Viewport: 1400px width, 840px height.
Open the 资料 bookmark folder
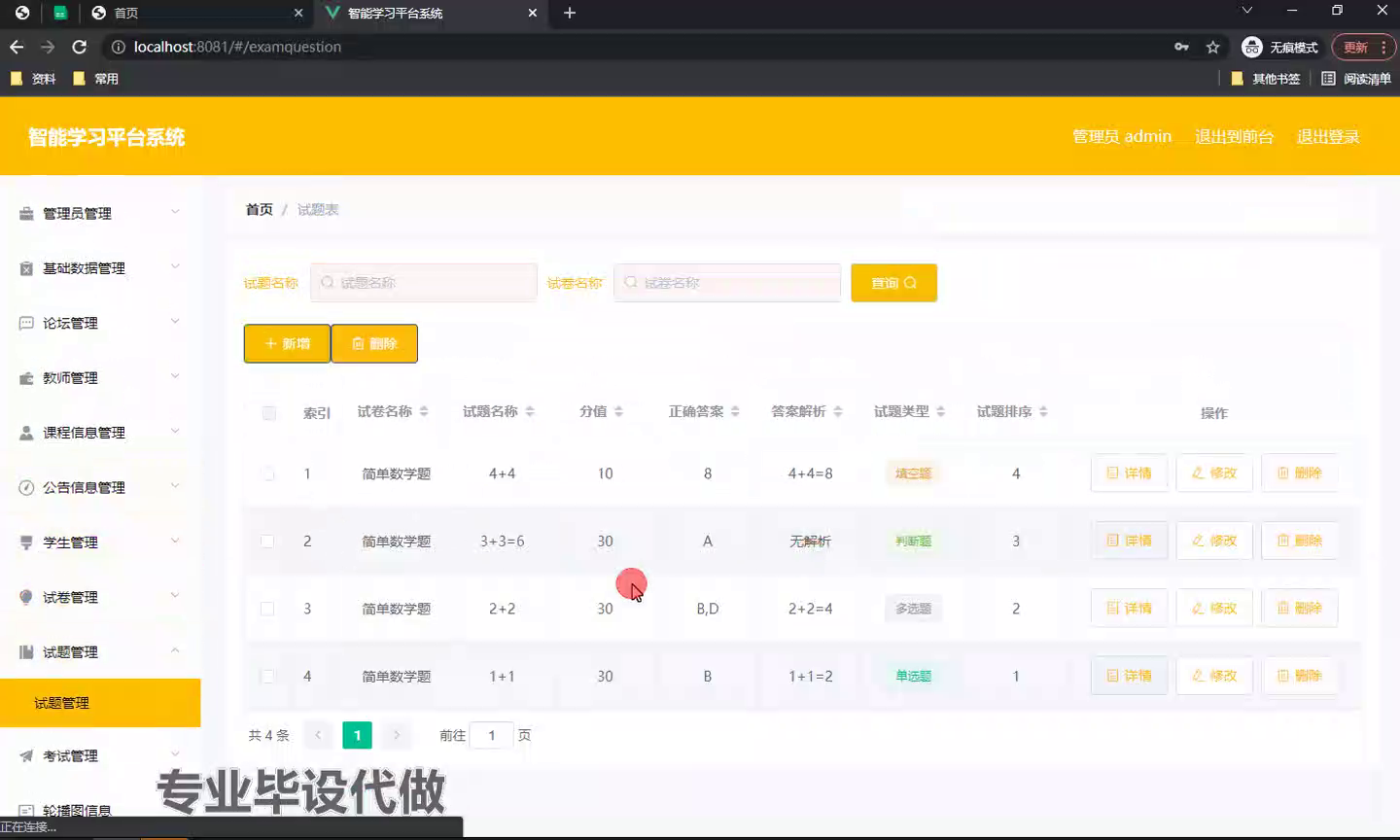33,79
